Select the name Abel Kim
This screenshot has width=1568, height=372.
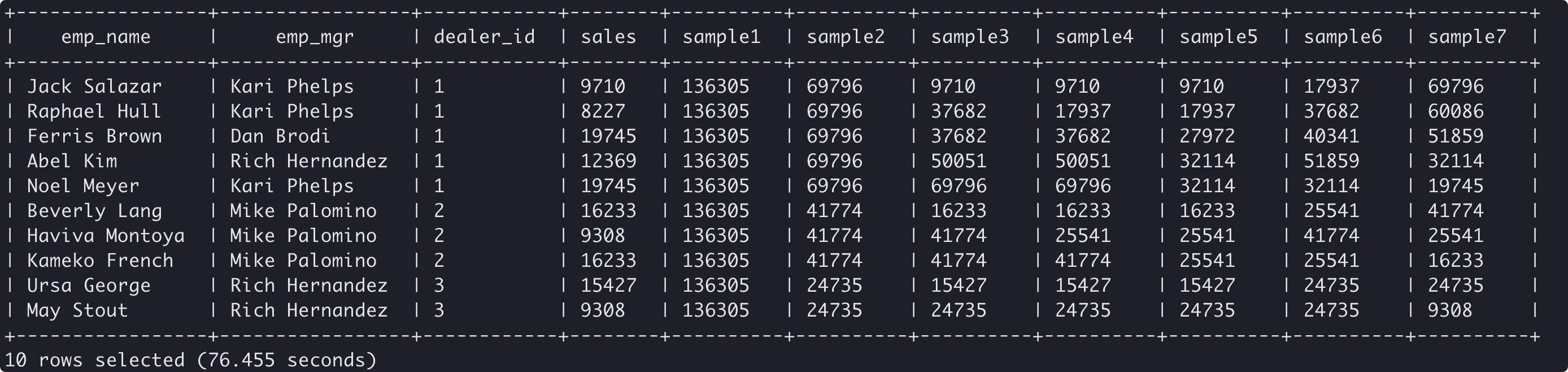pyautogui.click(x=72, y=161)
